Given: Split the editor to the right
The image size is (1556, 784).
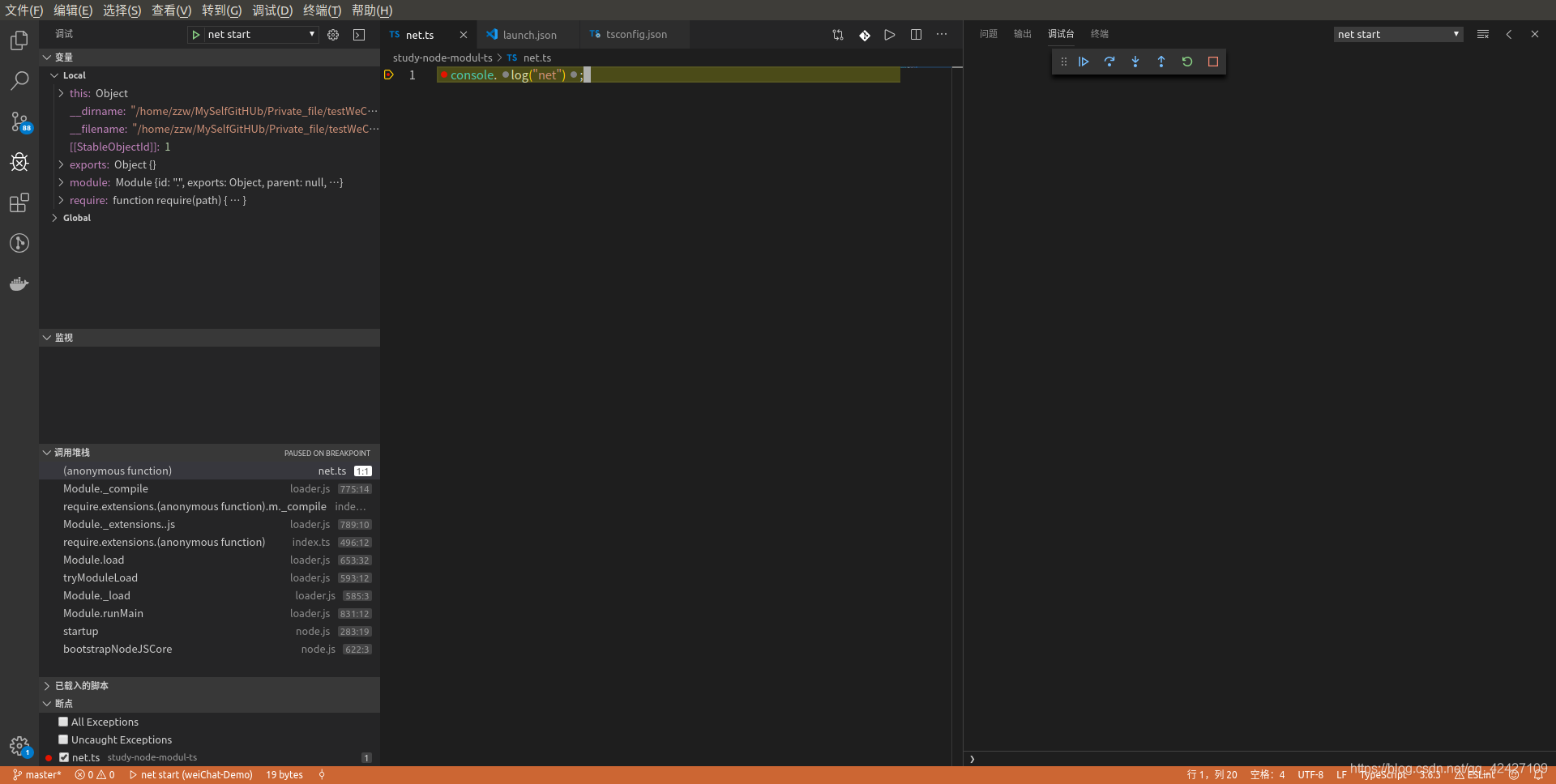Looking at the screenshot, I should [916, 35].
